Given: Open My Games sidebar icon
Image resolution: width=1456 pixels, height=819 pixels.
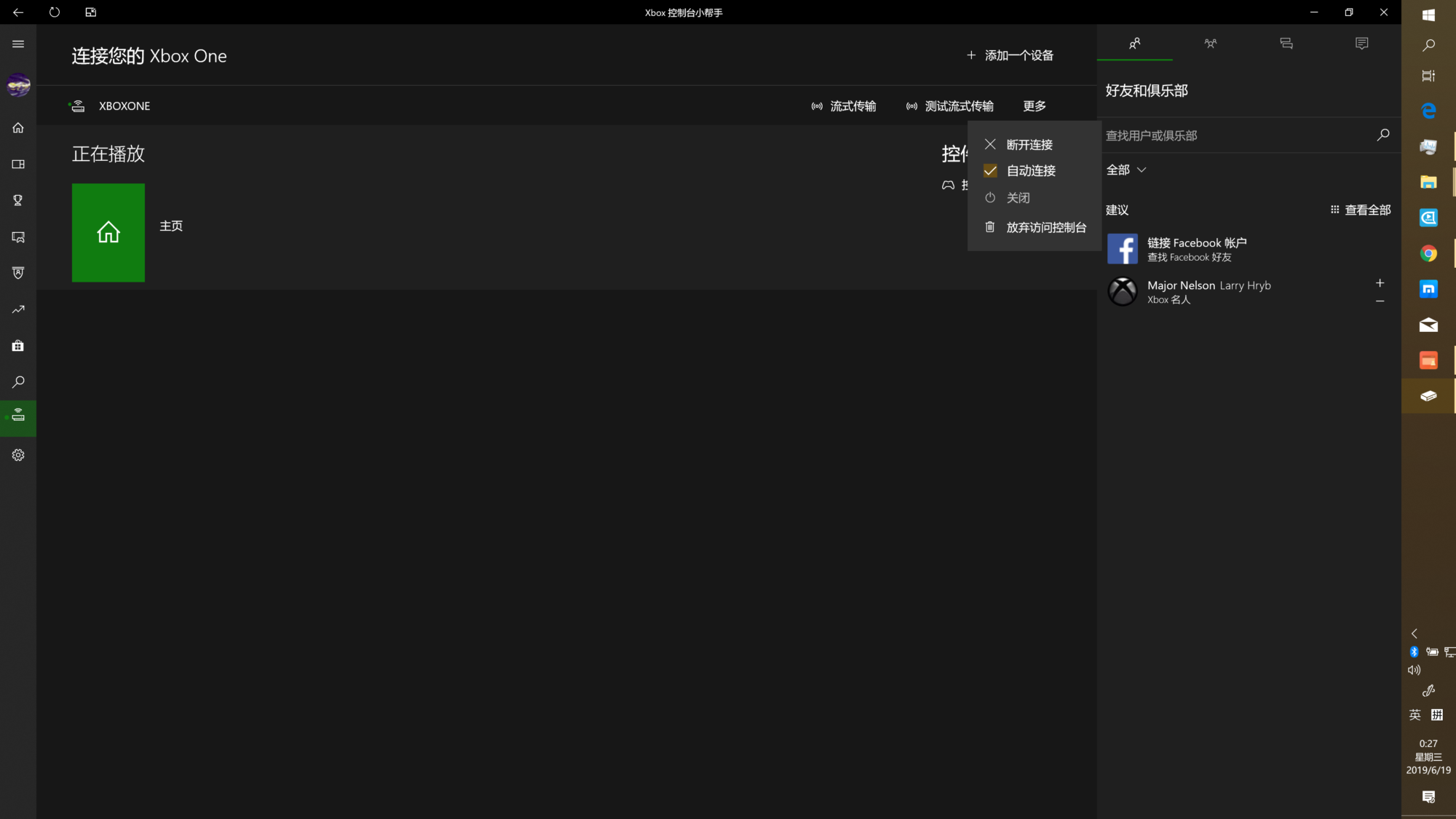Looking at the screenshot, I should point(18,164).
